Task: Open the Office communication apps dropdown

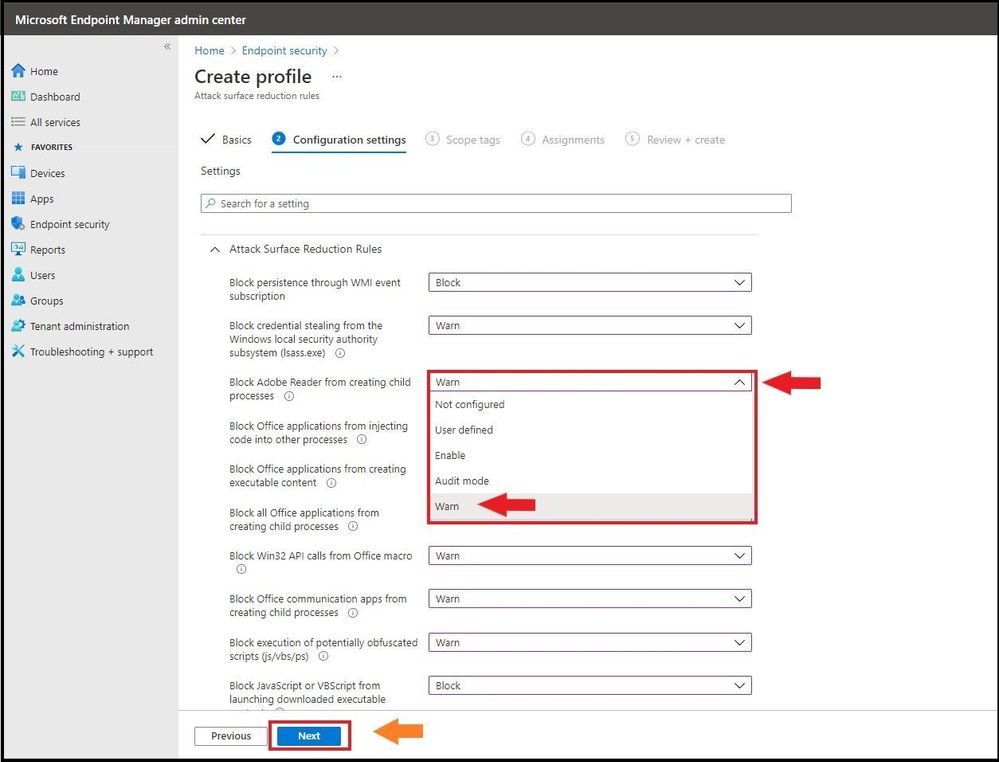Action: pyautogui.click(x=590, y=599)
